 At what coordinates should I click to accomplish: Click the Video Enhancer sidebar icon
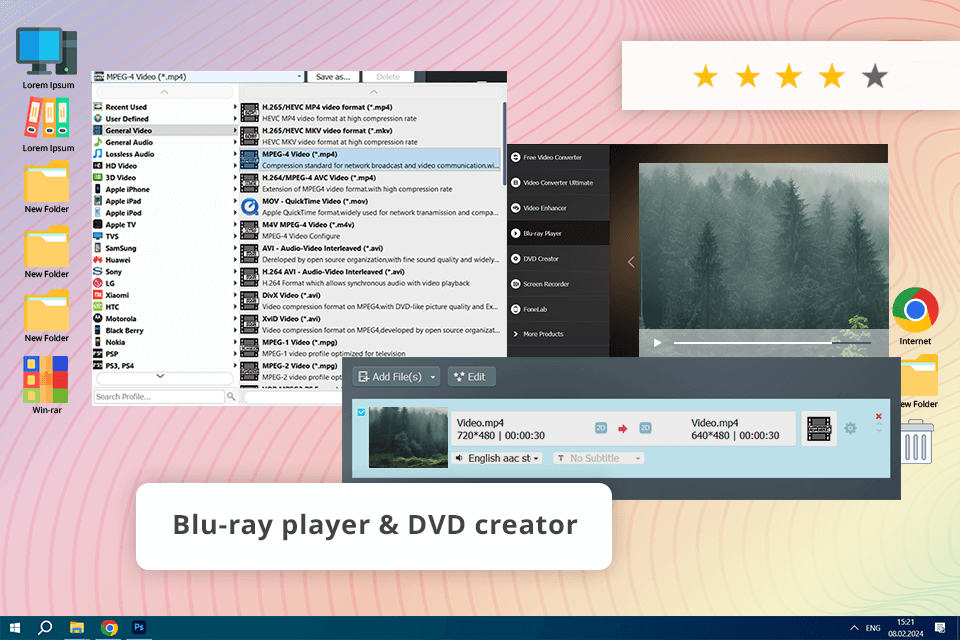516,208
